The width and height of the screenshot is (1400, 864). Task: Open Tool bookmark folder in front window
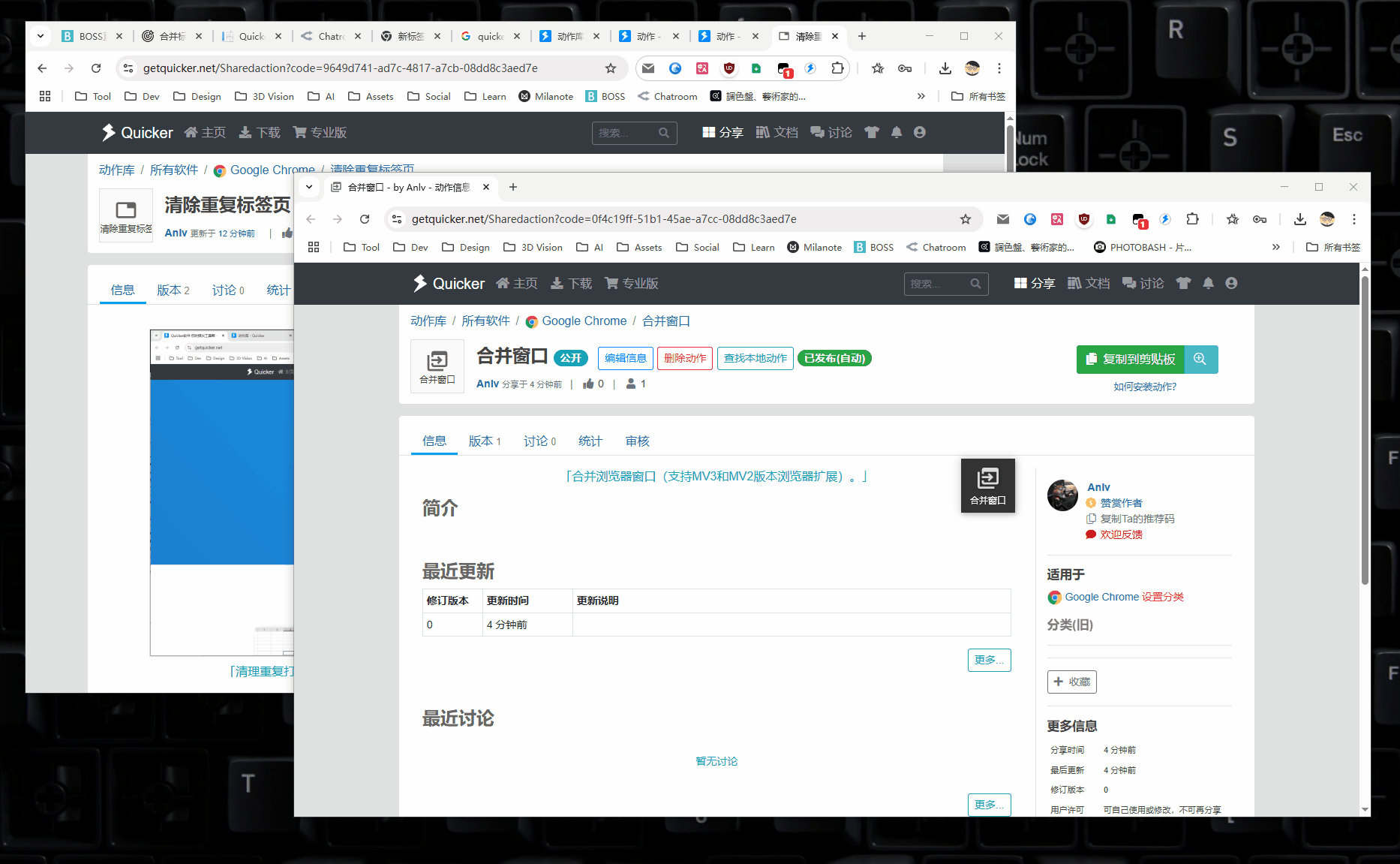tap(362, 247)
